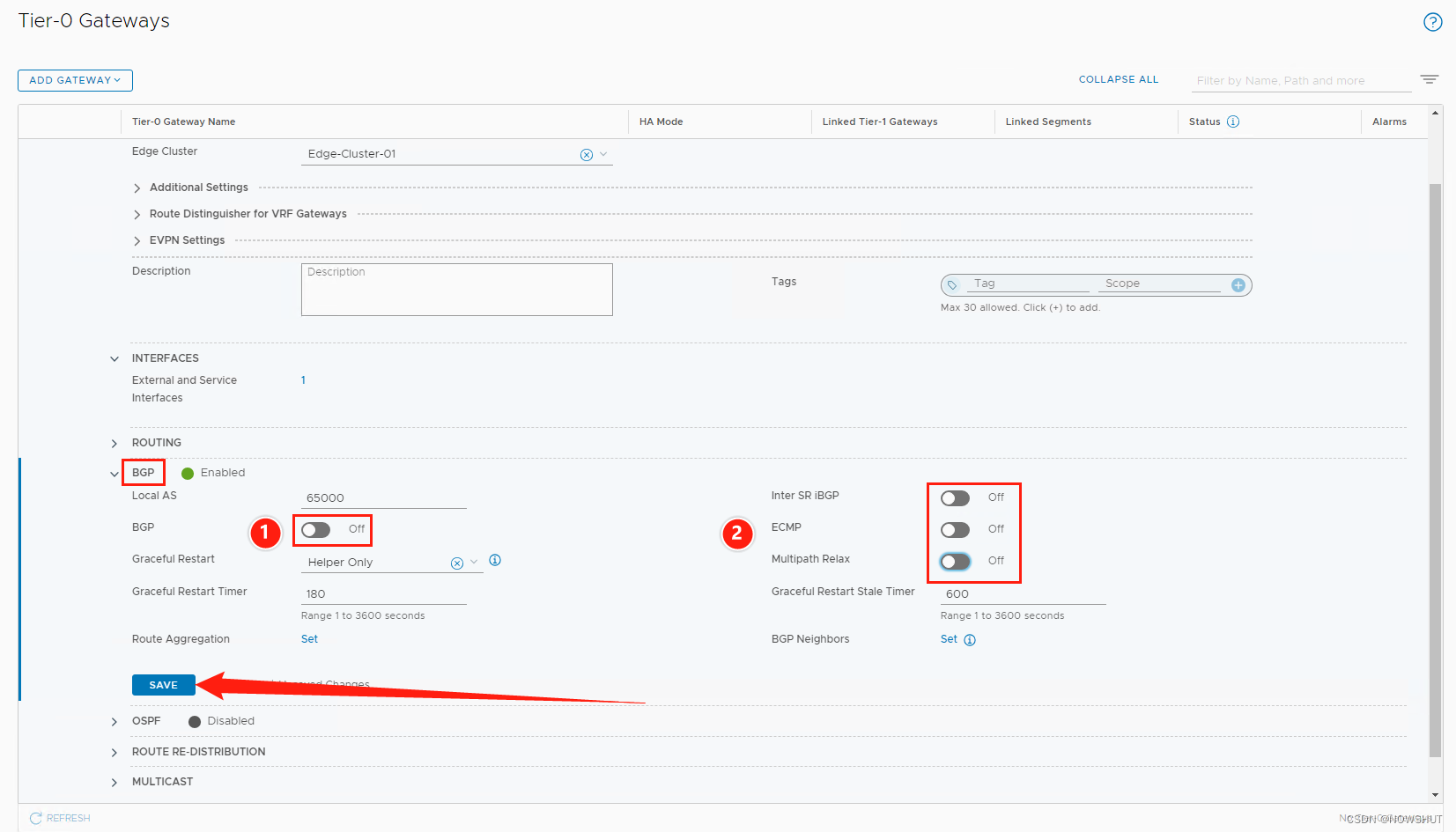This screenshot has height=832, width=1456.
Task: Expand Route Distinguisher for VRF Gateways
Action: [x=137, y=215]
